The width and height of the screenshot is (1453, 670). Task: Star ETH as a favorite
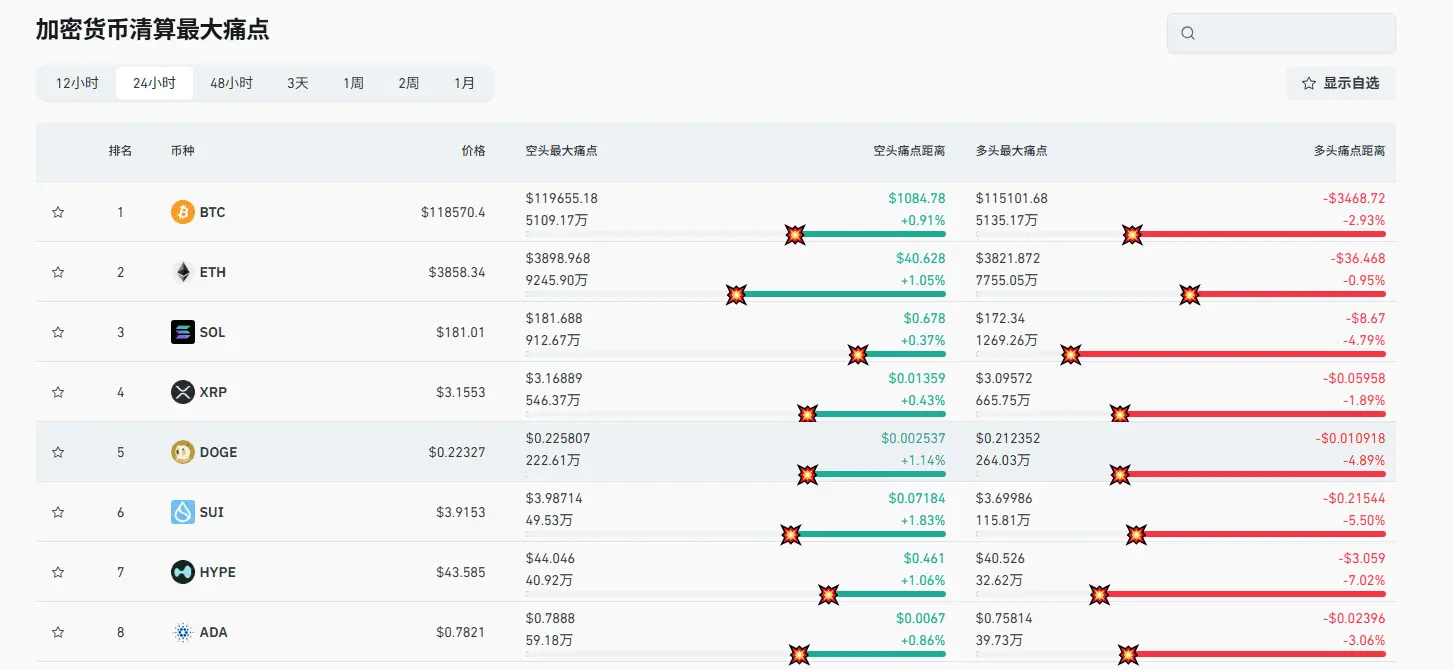[x=58, y=272]
